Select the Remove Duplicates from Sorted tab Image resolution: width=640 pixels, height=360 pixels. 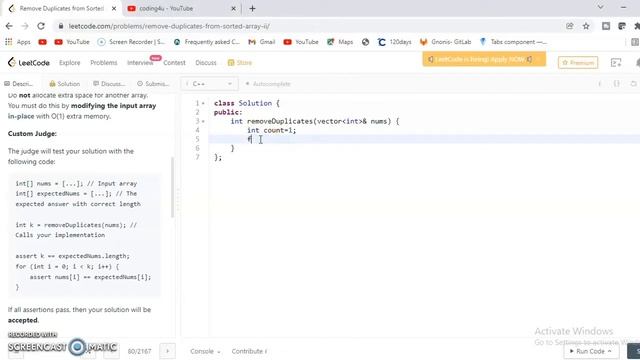(x=61, y=8)
